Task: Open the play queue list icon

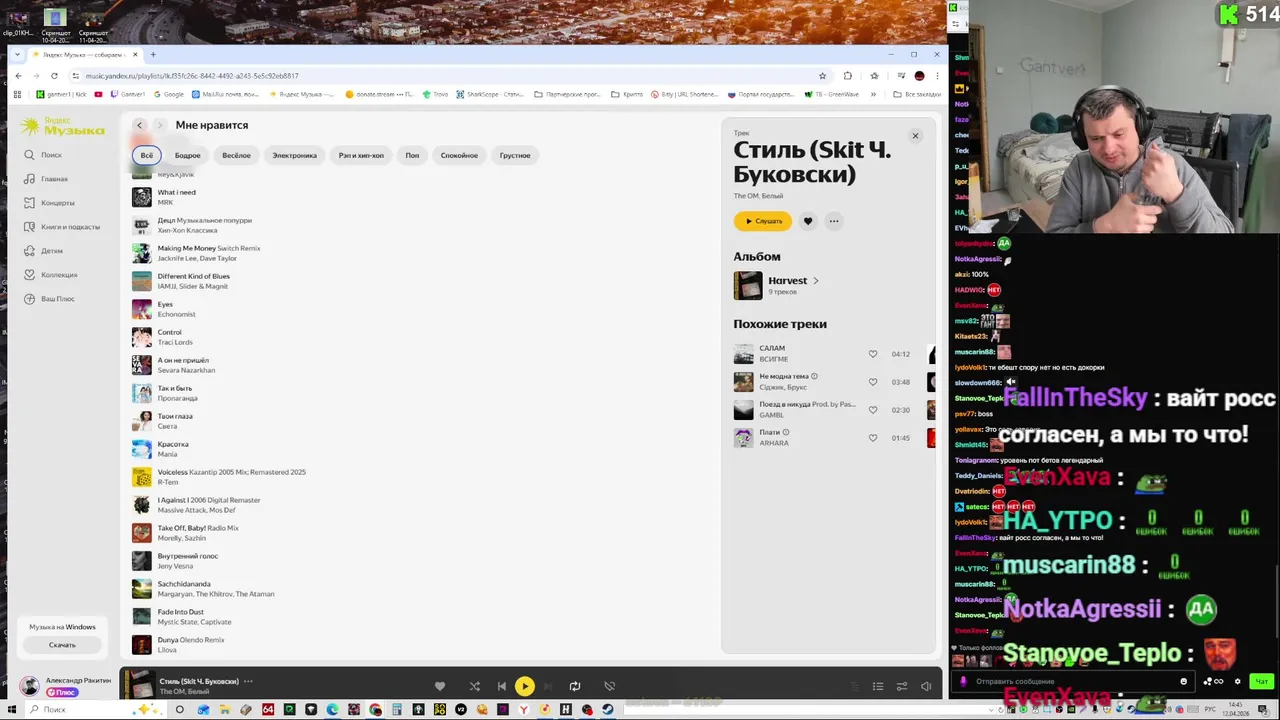Action: click(x=878, y=686)
